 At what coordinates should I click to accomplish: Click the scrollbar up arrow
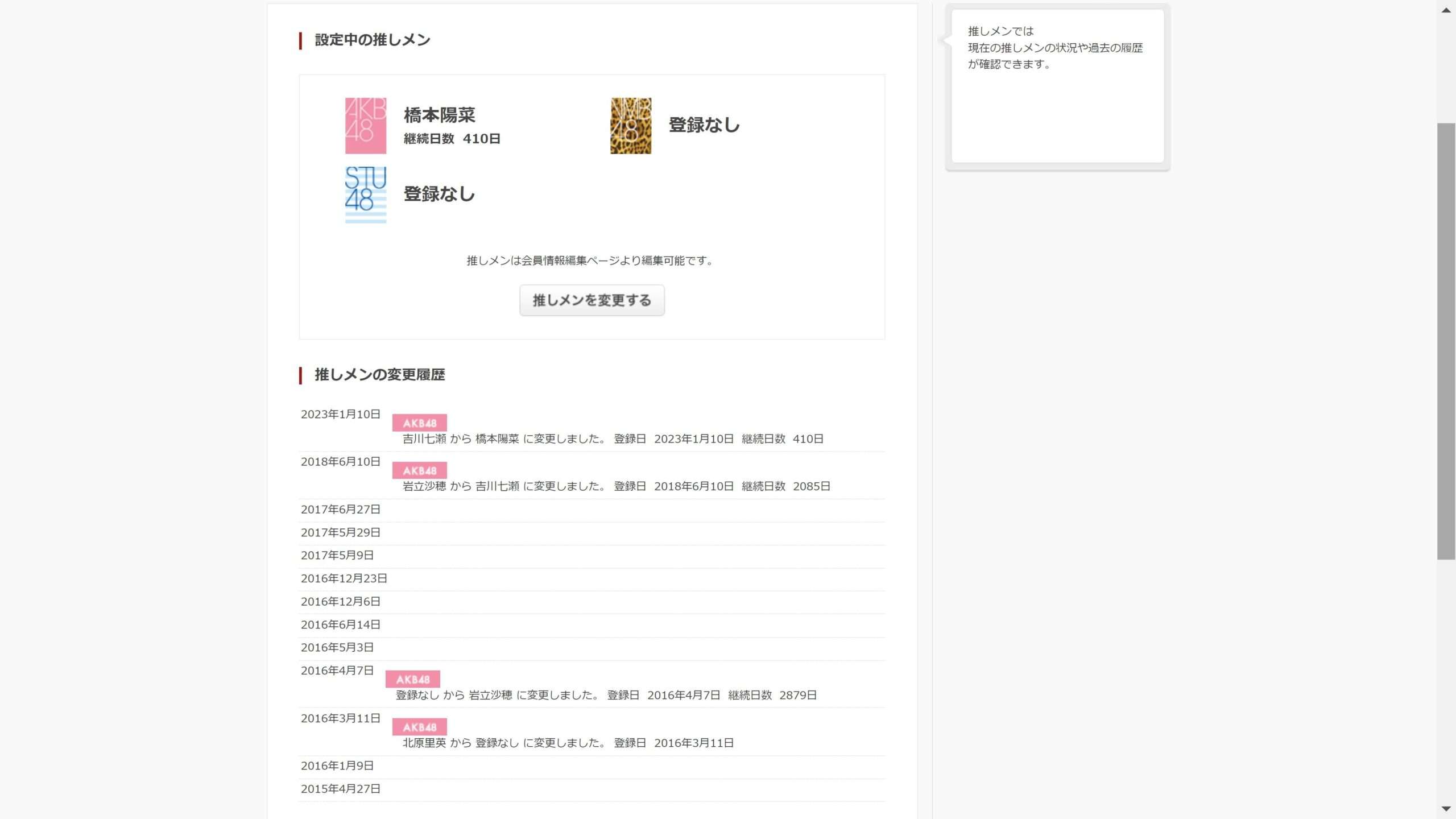1446,10
